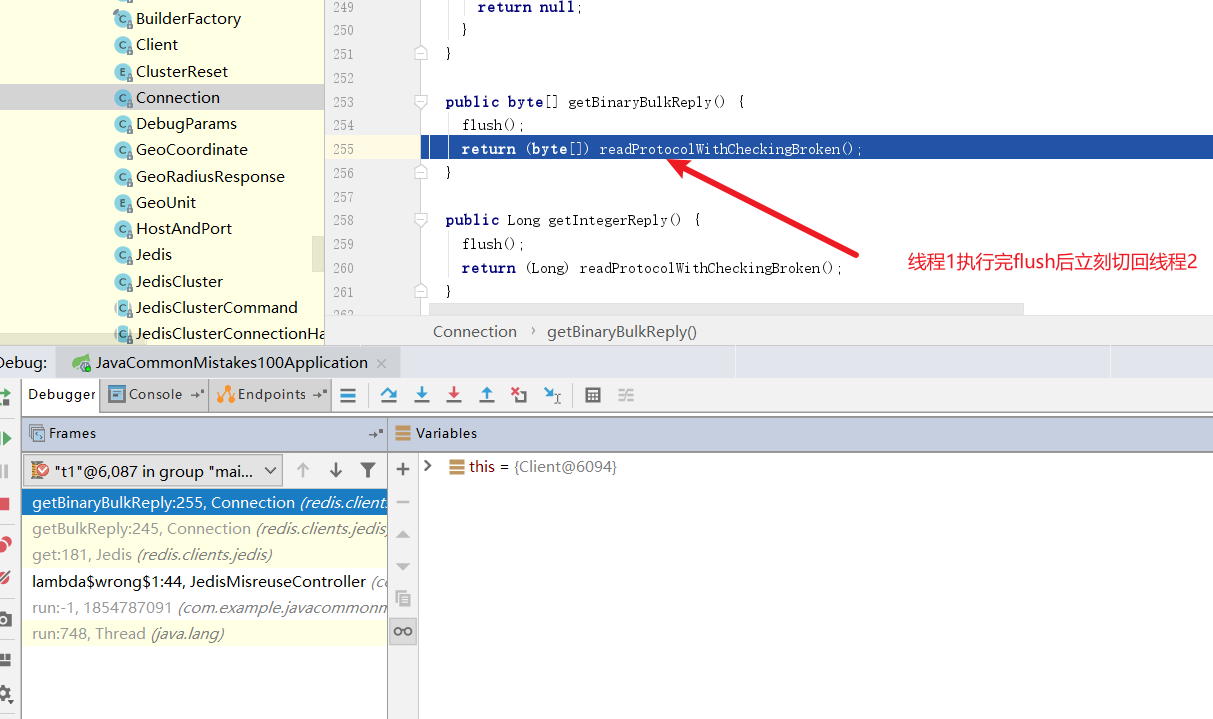Select the lambda$wrong$1:44 stack frame
Viewport: 1213px width, 719px height.
(x=198, y=581)
